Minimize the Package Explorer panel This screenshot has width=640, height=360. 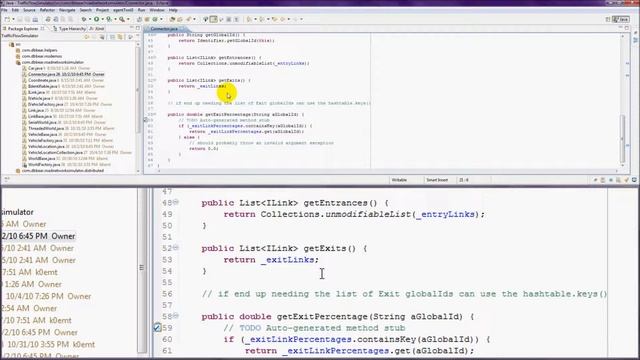tap(131, 28)
